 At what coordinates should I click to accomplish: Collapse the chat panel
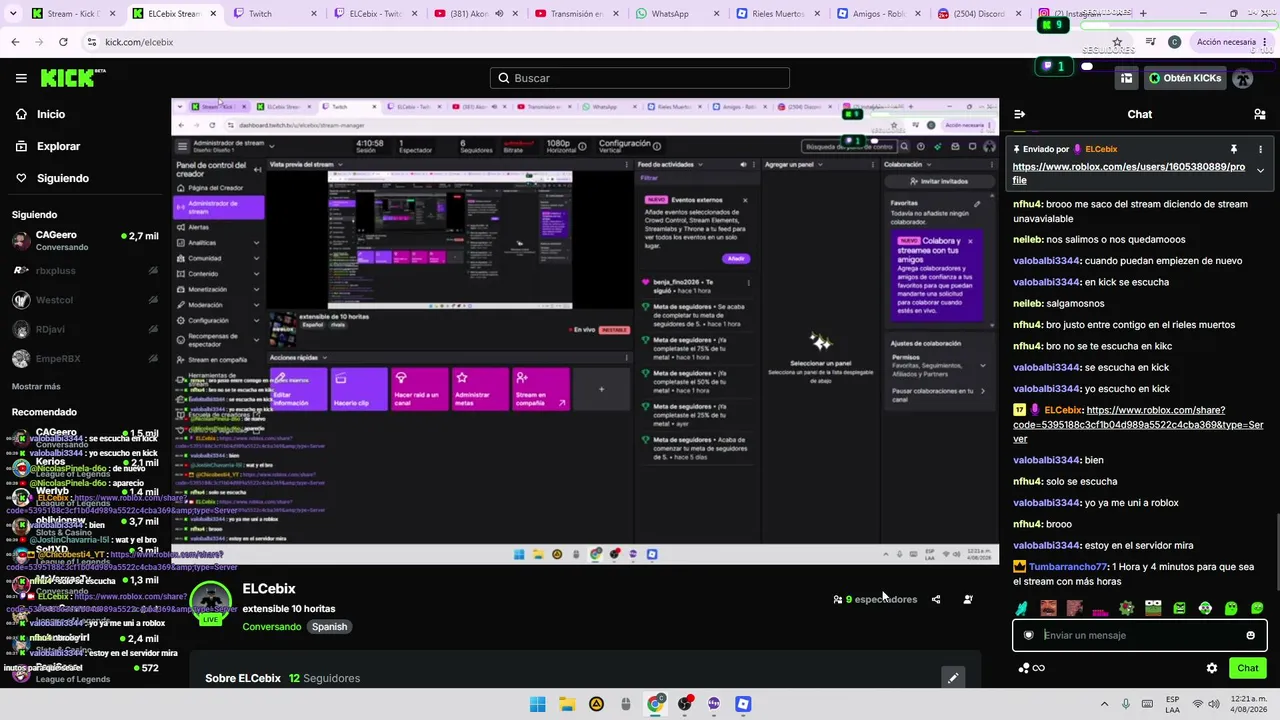1019,114
